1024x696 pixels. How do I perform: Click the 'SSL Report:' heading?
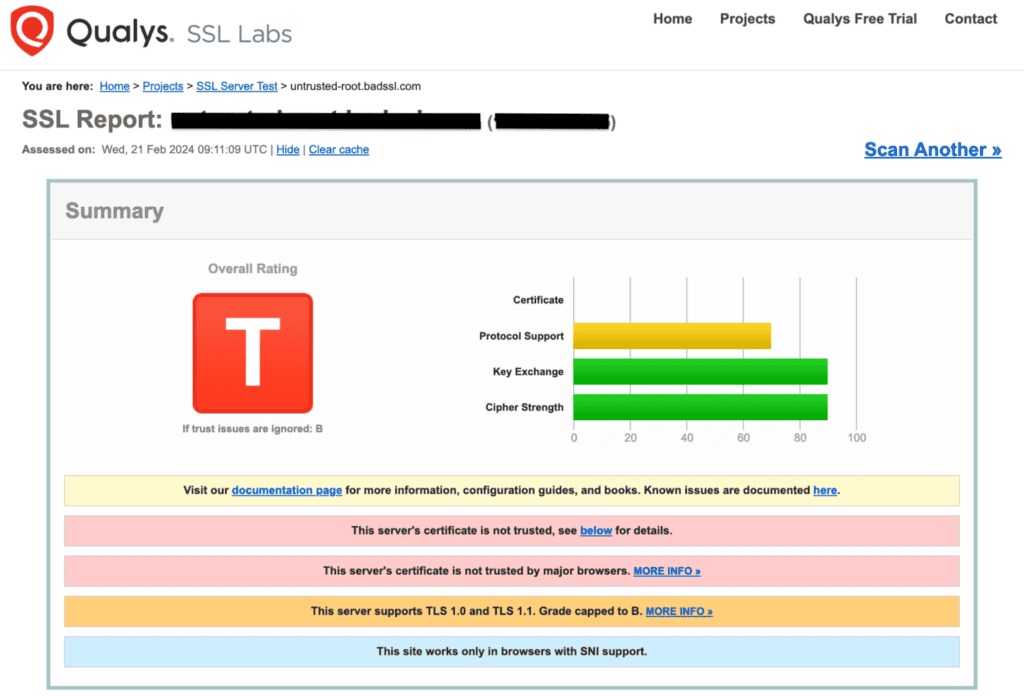[x=92, y=119]
